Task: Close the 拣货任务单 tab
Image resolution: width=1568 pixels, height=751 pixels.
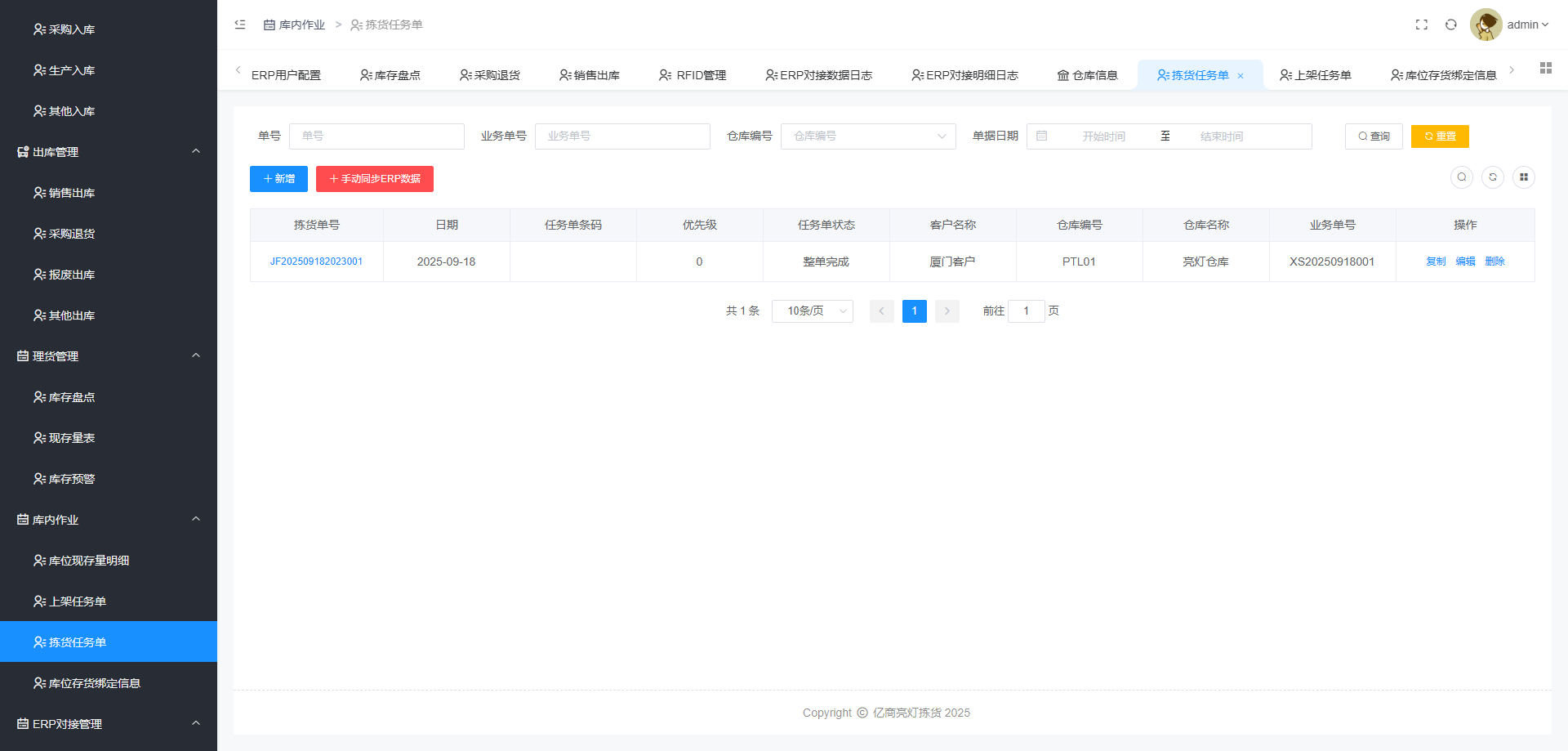Action: 1241,76
